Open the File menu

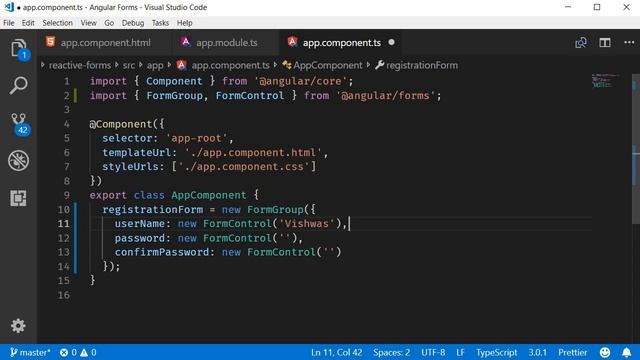point(9,23)
